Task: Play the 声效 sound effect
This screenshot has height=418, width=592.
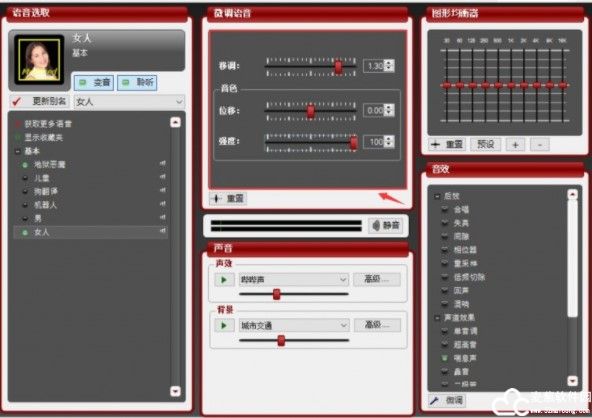Action: [224, 280]
